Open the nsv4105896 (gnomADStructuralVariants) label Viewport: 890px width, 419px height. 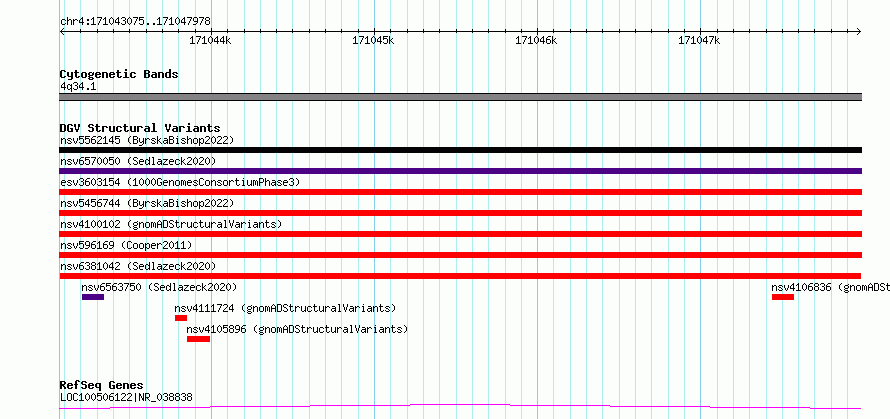297,329
